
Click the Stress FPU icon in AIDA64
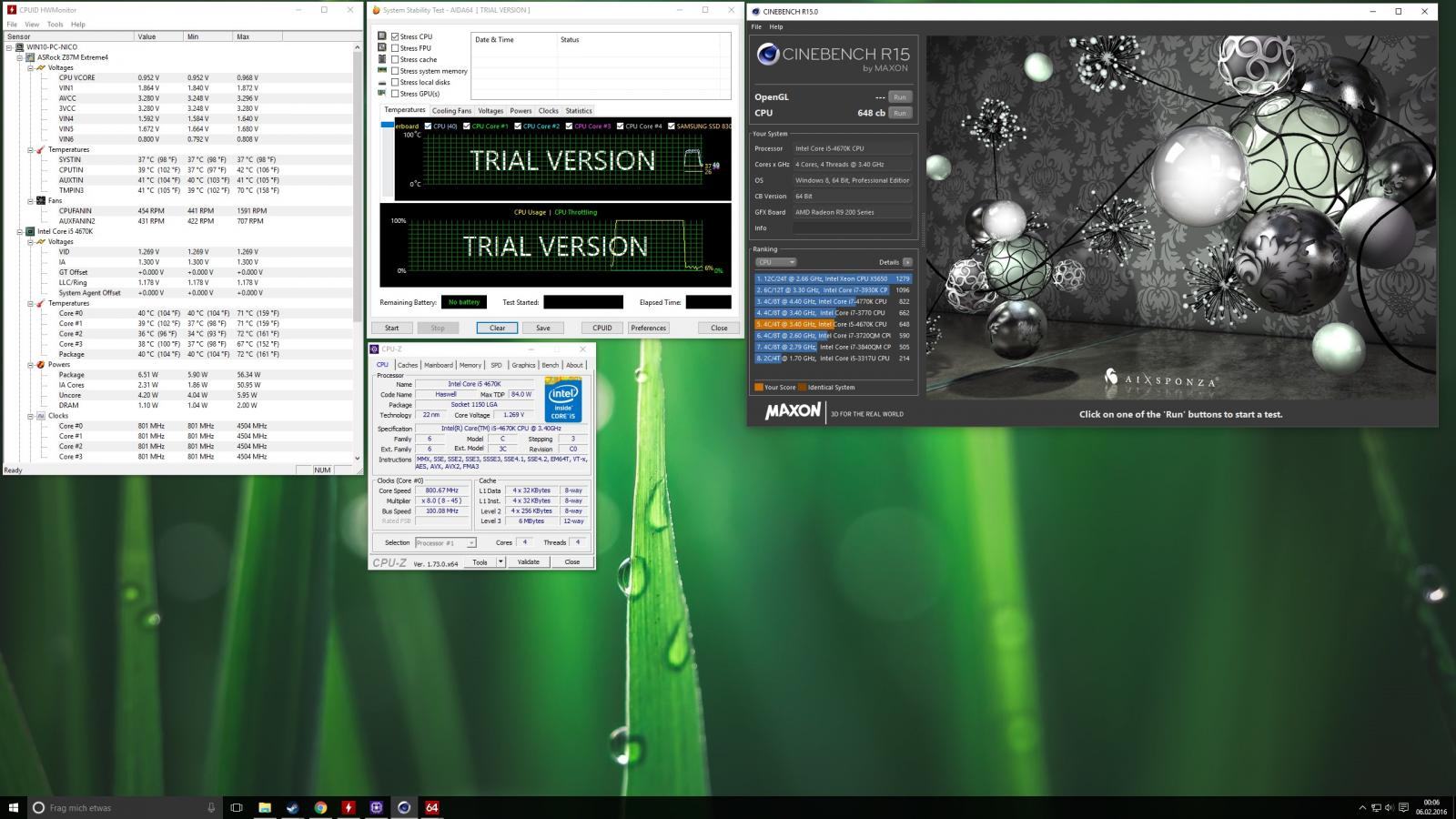click(x=382, y=48)
